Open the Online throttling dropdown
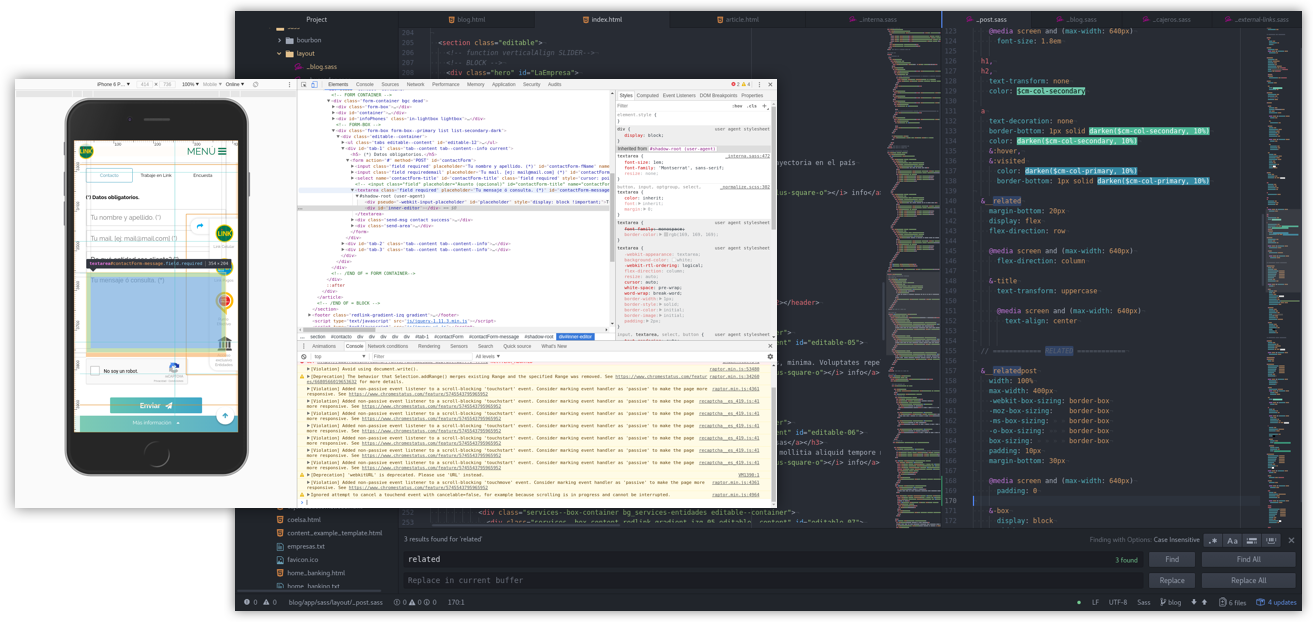This screenshot has width=1313, height=622. tap(235, 85)
